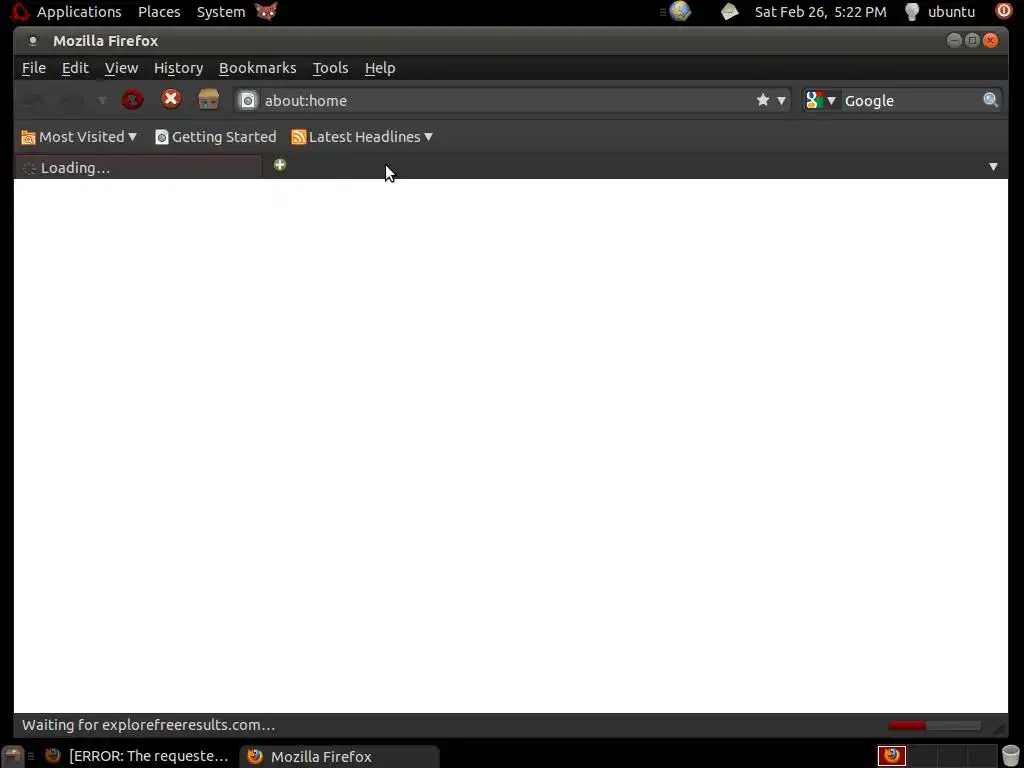
Task: Open the address bar history dropdown
Action: pyautogui.click(x=781, y=101)
